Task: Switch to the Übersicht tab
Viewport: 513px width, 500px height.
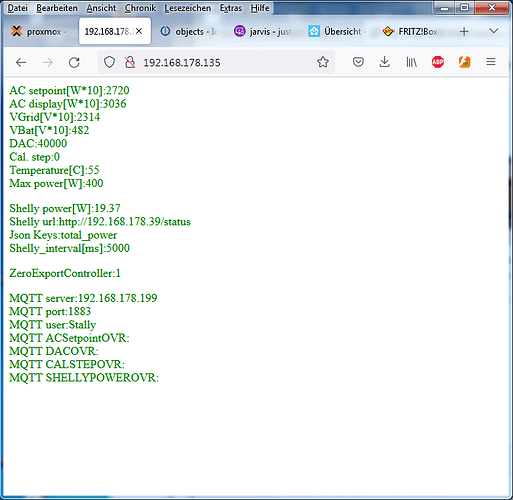Action: (x=338, y=32)
